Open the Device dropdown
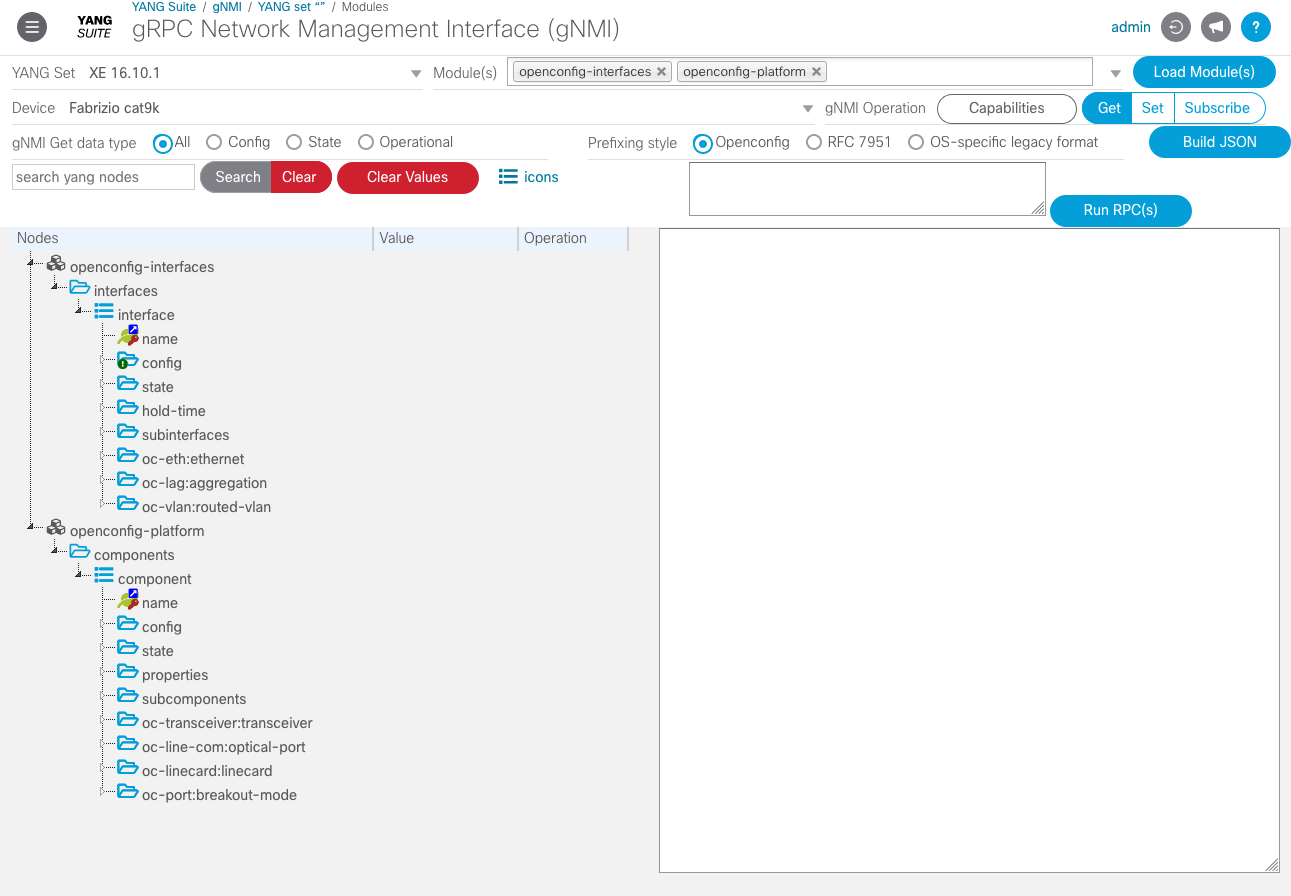This screenshot has height=896, width=1291. (x=807, y=109)
